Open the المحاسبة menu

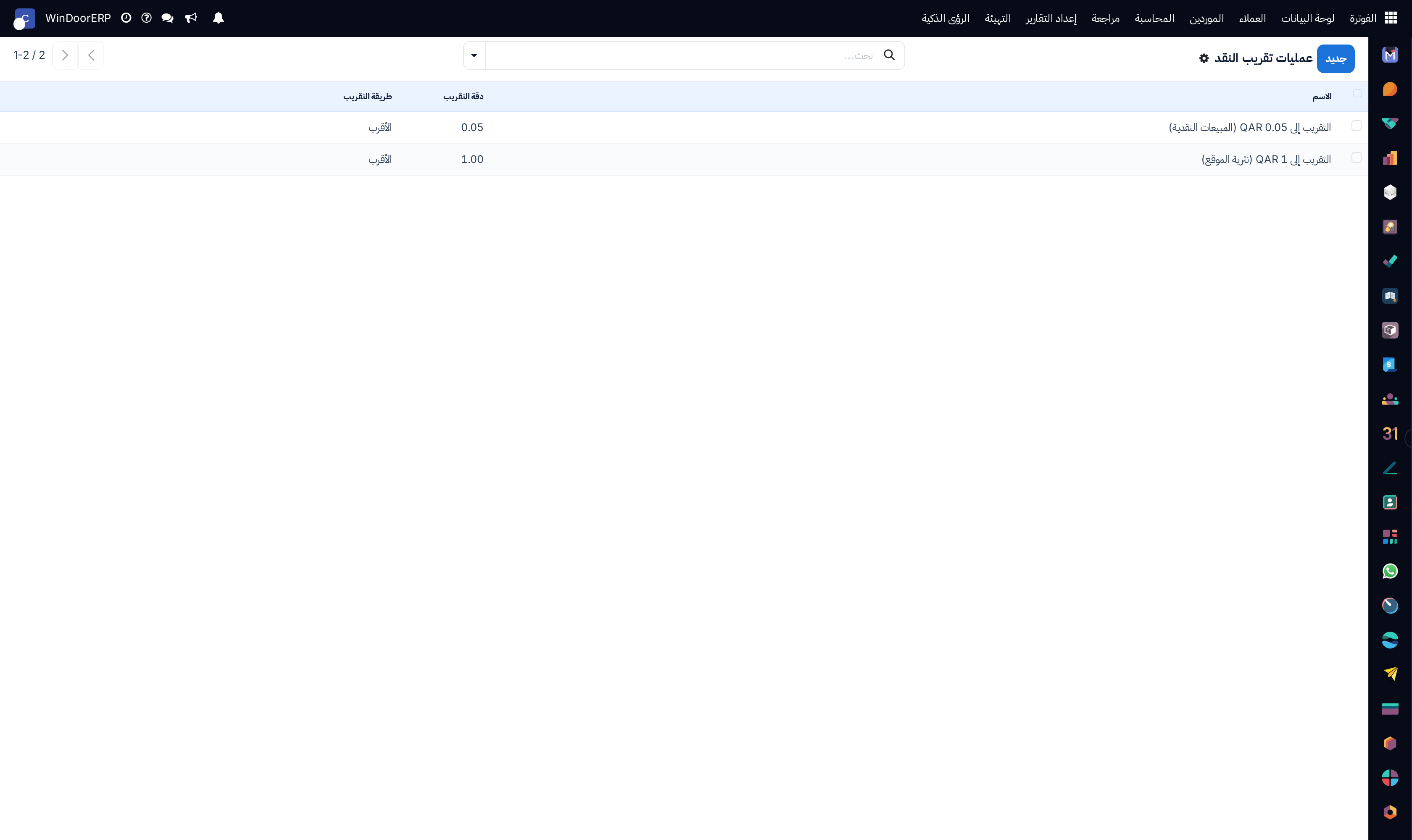[x=1154, y=18]
